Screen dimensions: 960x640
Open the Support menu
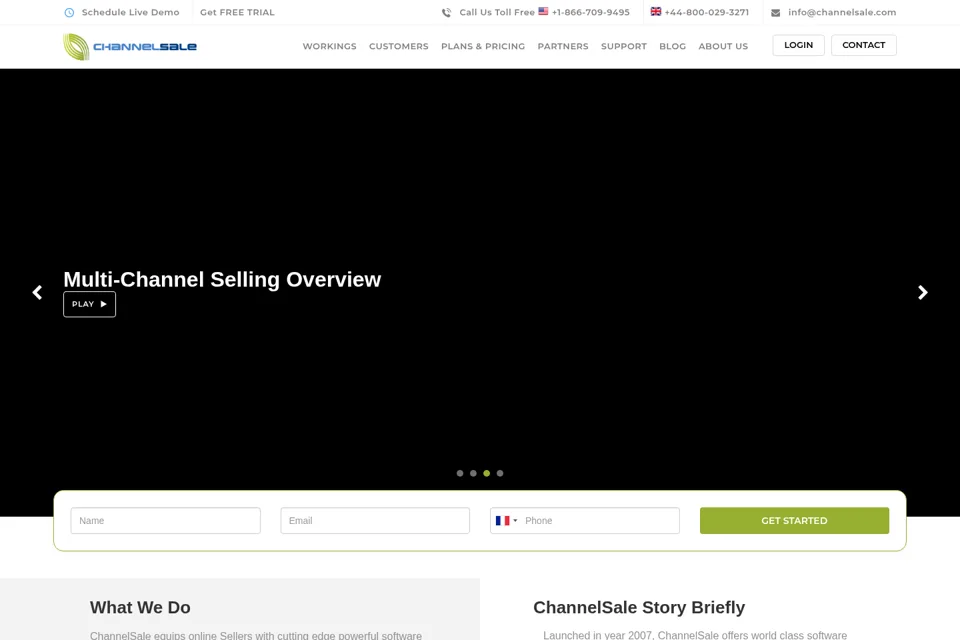point(624,47)
